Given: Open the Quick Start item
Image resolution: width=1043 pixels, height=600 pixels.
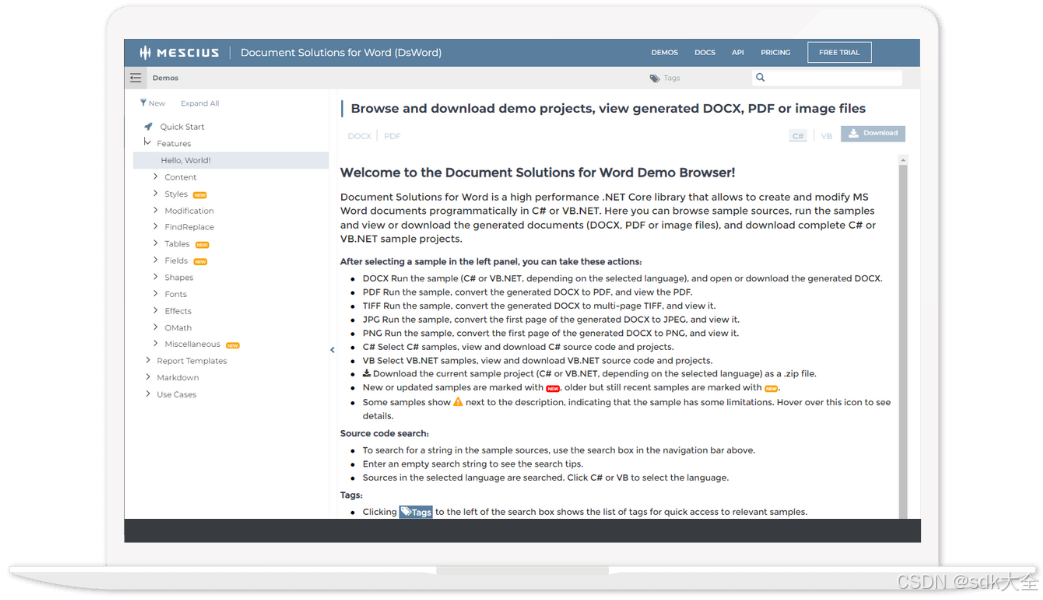Looking at the screenshot, I should (182, 126).
